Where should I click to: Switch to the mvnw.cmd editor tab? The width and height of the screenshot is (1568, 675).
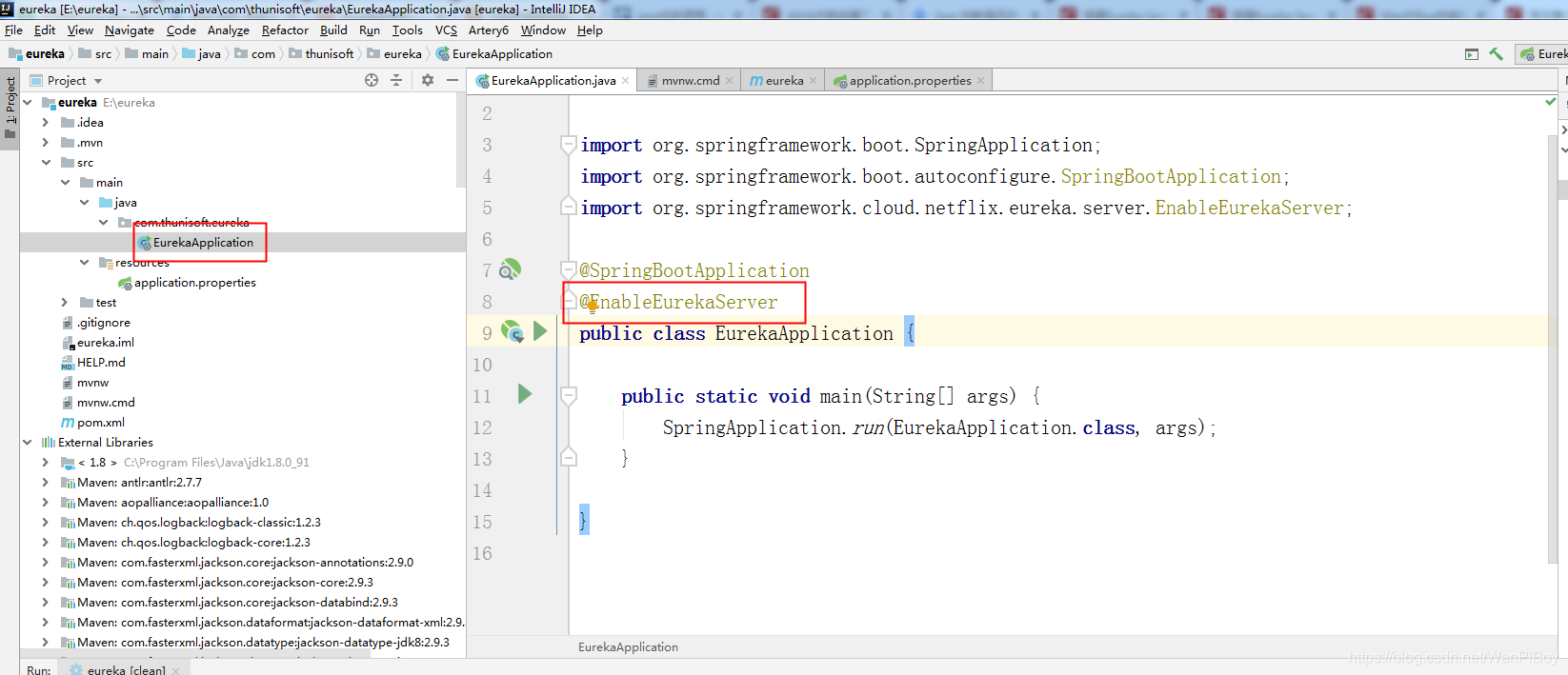[x=691, y=81]
